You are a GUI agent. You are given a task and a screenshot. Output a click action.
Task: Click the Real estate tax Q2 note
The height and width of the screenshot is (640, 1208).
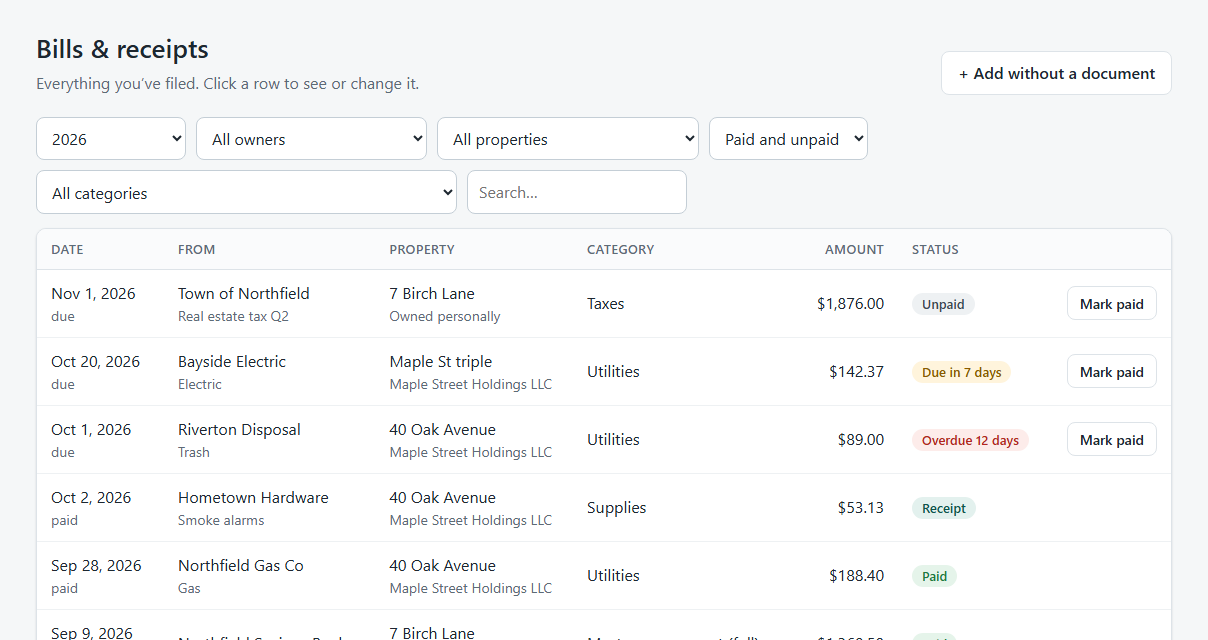click(233, 317)
